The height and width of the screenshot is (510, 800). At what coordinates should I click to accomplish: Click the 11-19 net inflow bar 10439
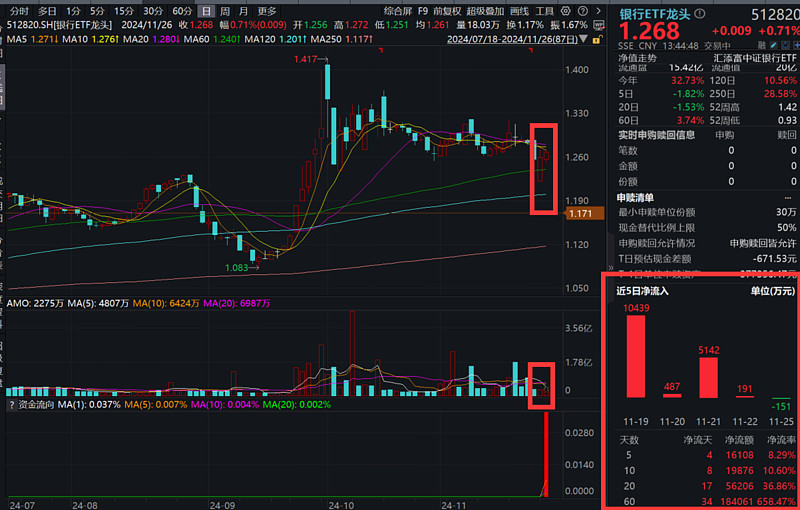pos(636,356)
